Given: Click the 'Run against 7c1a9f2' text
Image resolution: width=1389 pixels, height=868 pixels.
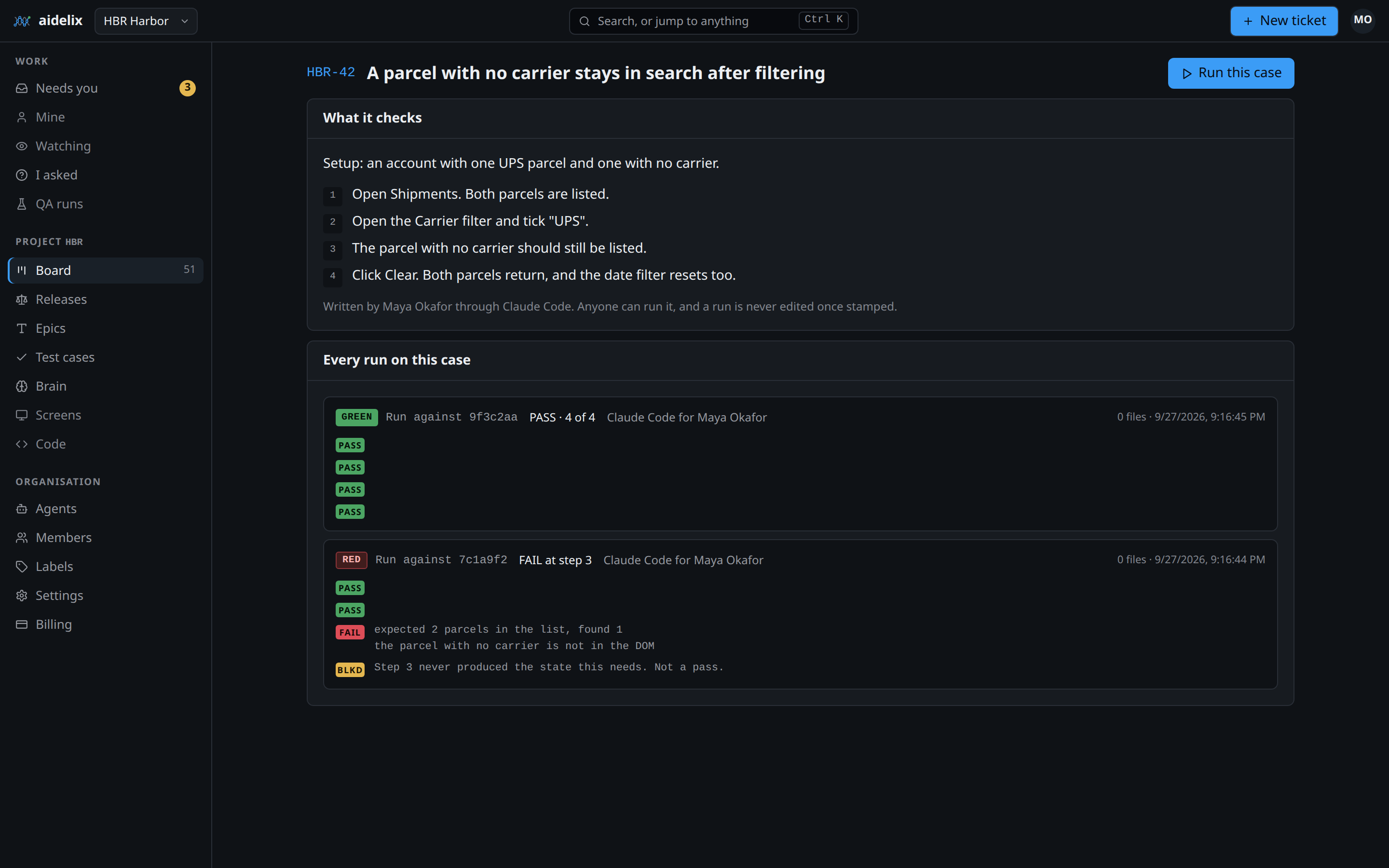Looking at the screenshot, I should 441,560.
